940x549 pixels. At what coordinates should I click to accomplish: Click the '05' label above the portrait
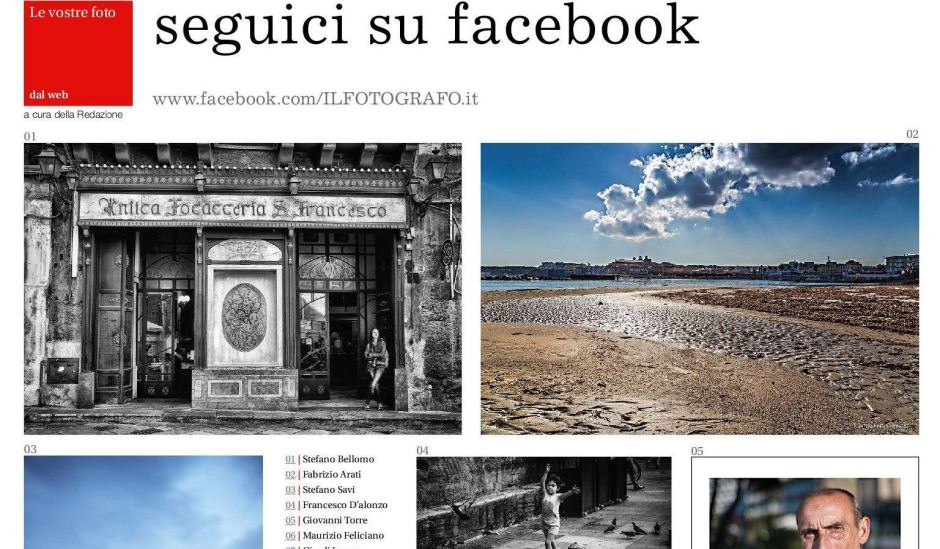[x=697, y=451]
